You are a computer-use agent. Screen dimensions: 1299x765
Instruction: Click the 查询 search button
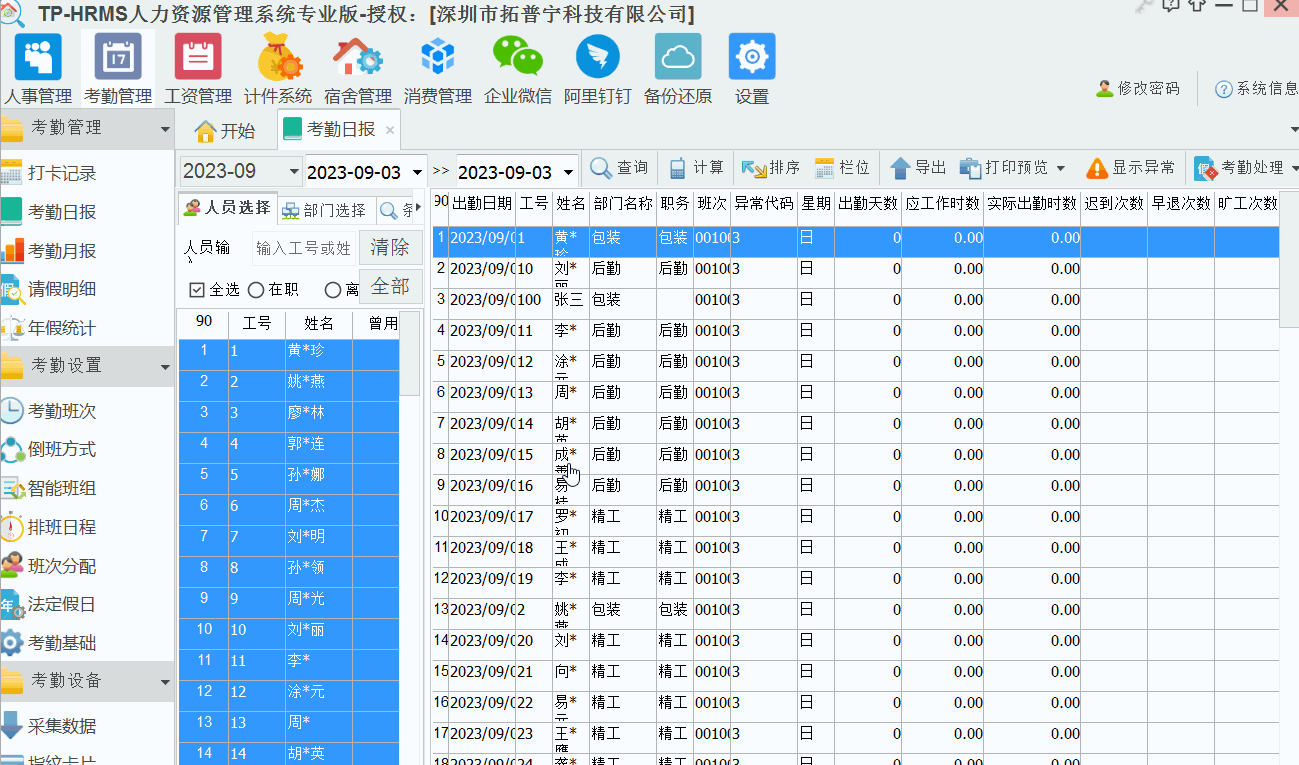click(x=620, y=168)
